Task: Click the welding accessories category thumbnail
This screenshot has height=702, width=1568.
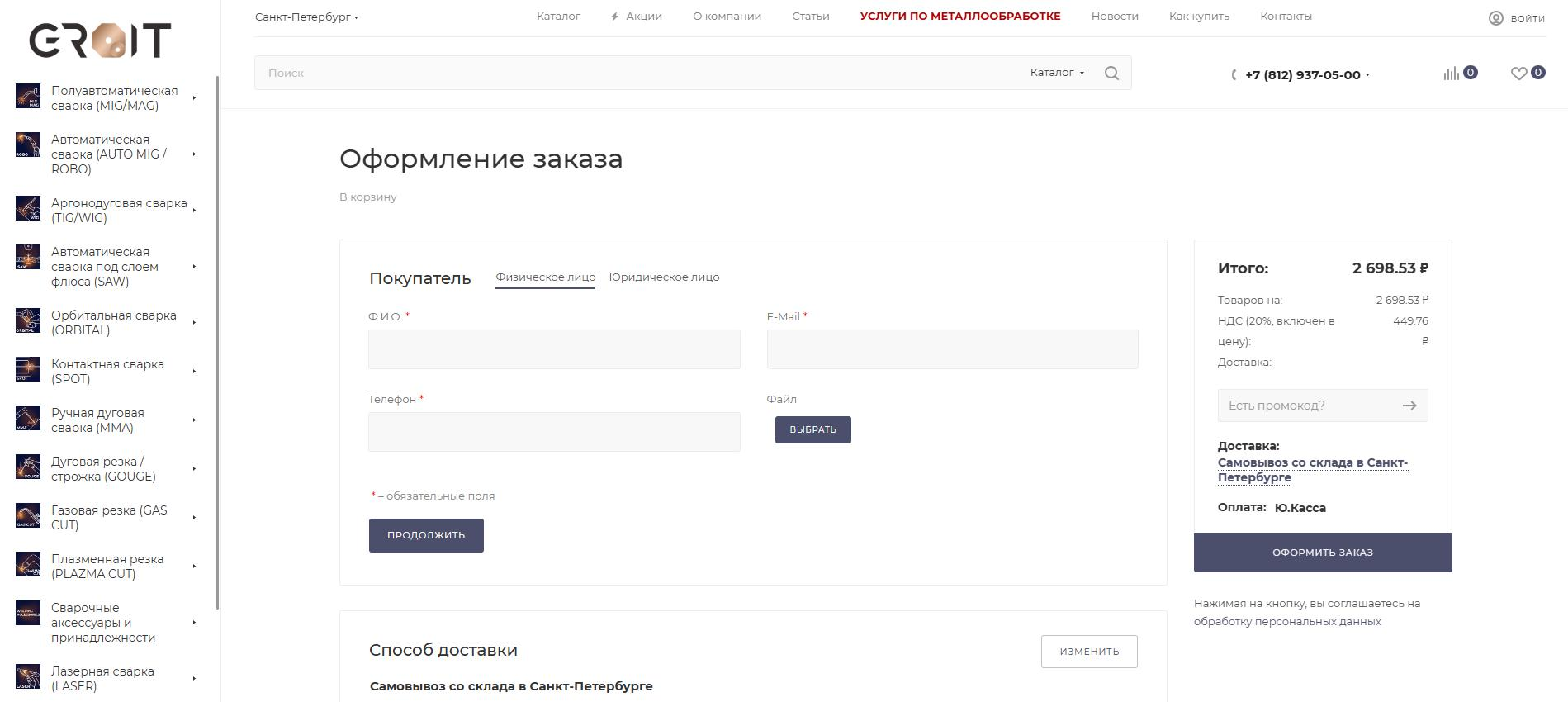Action: [28, 613]
